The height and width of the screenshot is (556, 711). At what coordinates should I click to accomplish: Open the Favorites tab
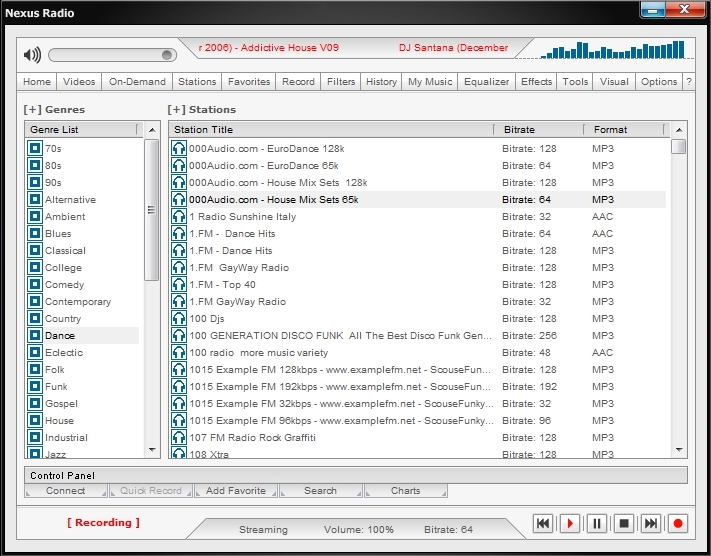[x=248, y=82]
